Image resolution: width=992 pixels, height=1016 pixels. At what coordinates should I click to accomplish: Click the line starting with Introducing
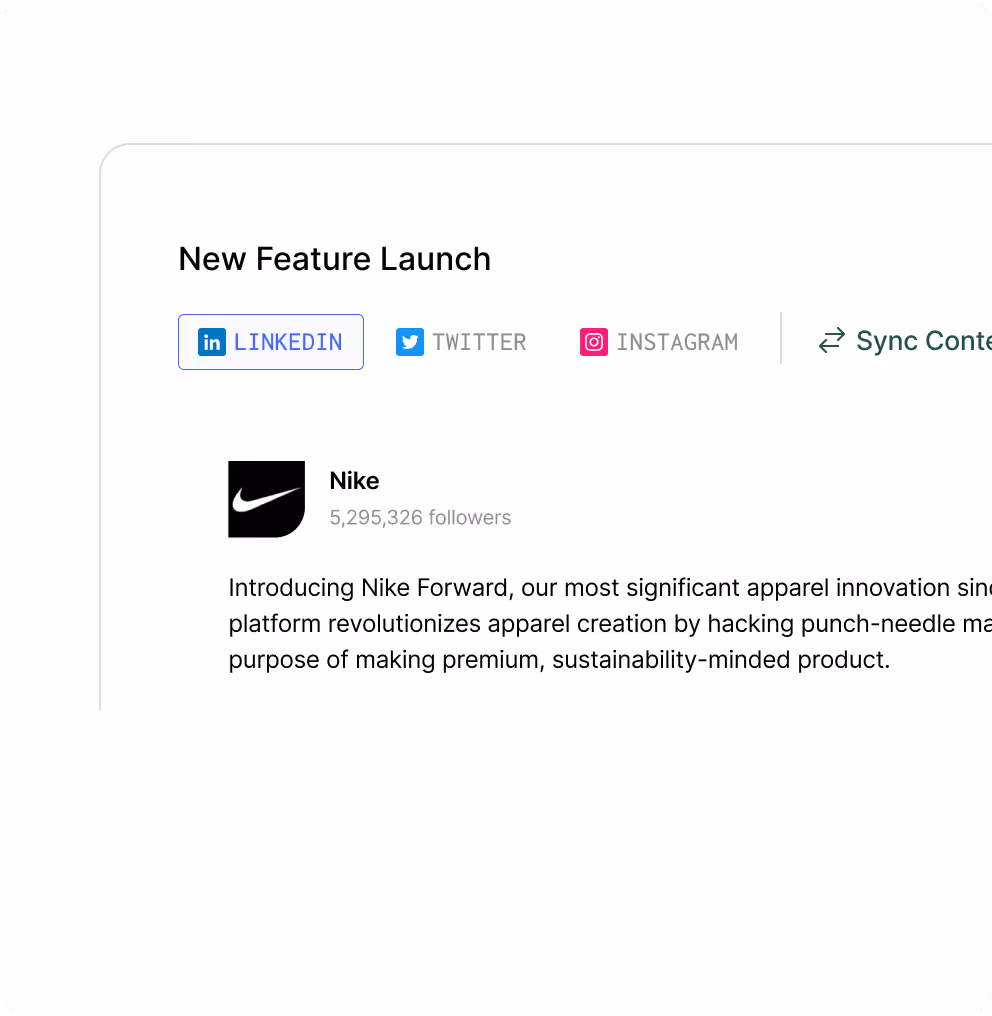coord(610,588)
